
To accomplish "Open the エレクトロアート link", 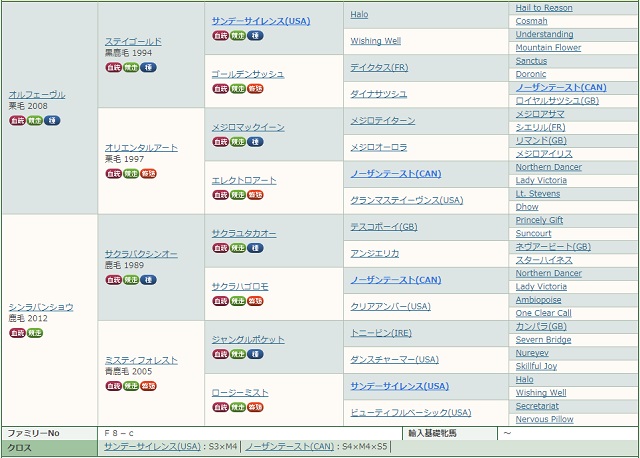I will pyautogui.click(x=244, y=180).
